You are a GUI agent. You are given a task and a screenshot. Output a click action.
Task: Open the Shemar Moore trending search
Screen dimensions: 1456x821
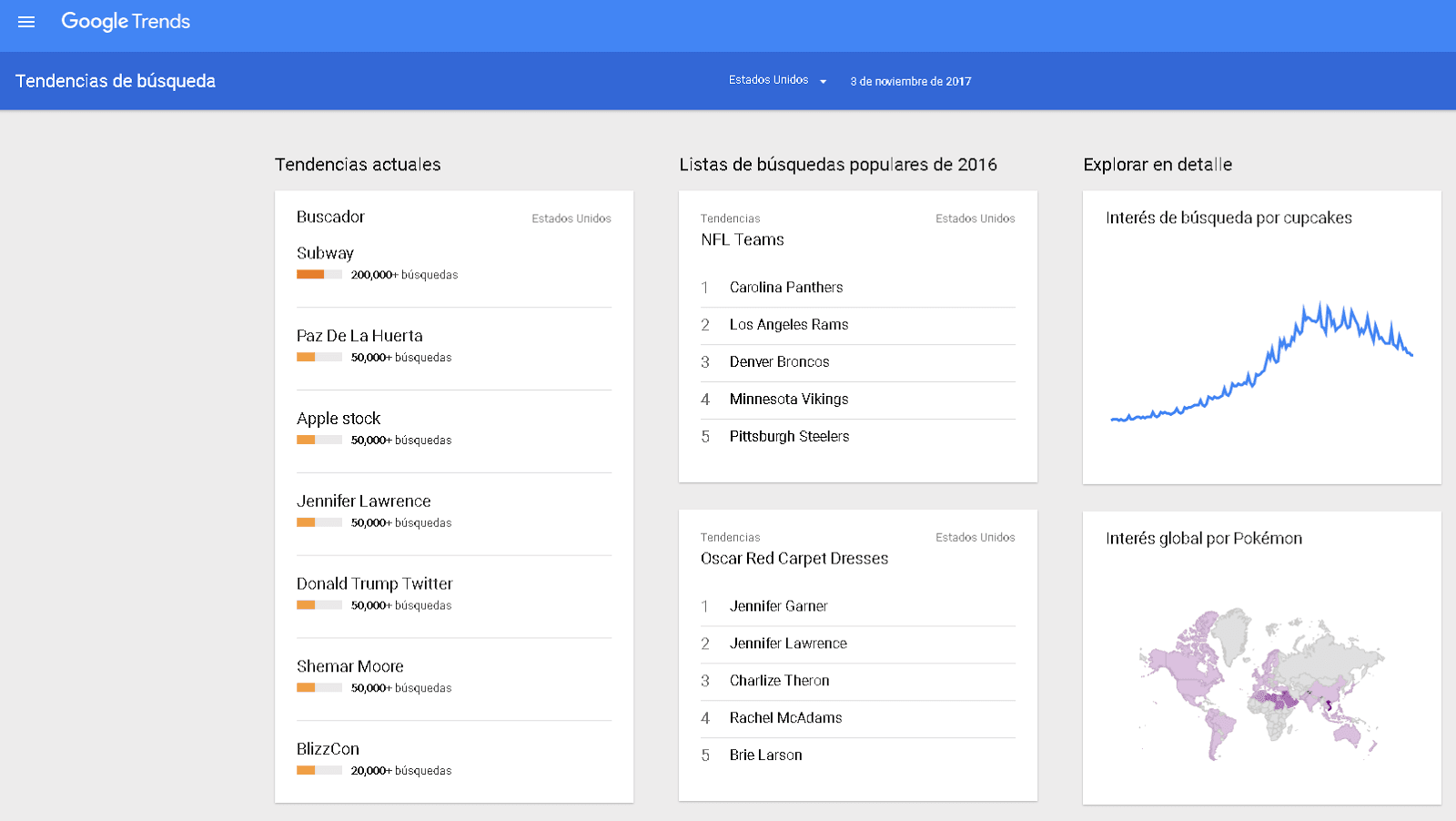tap(350, 666)
